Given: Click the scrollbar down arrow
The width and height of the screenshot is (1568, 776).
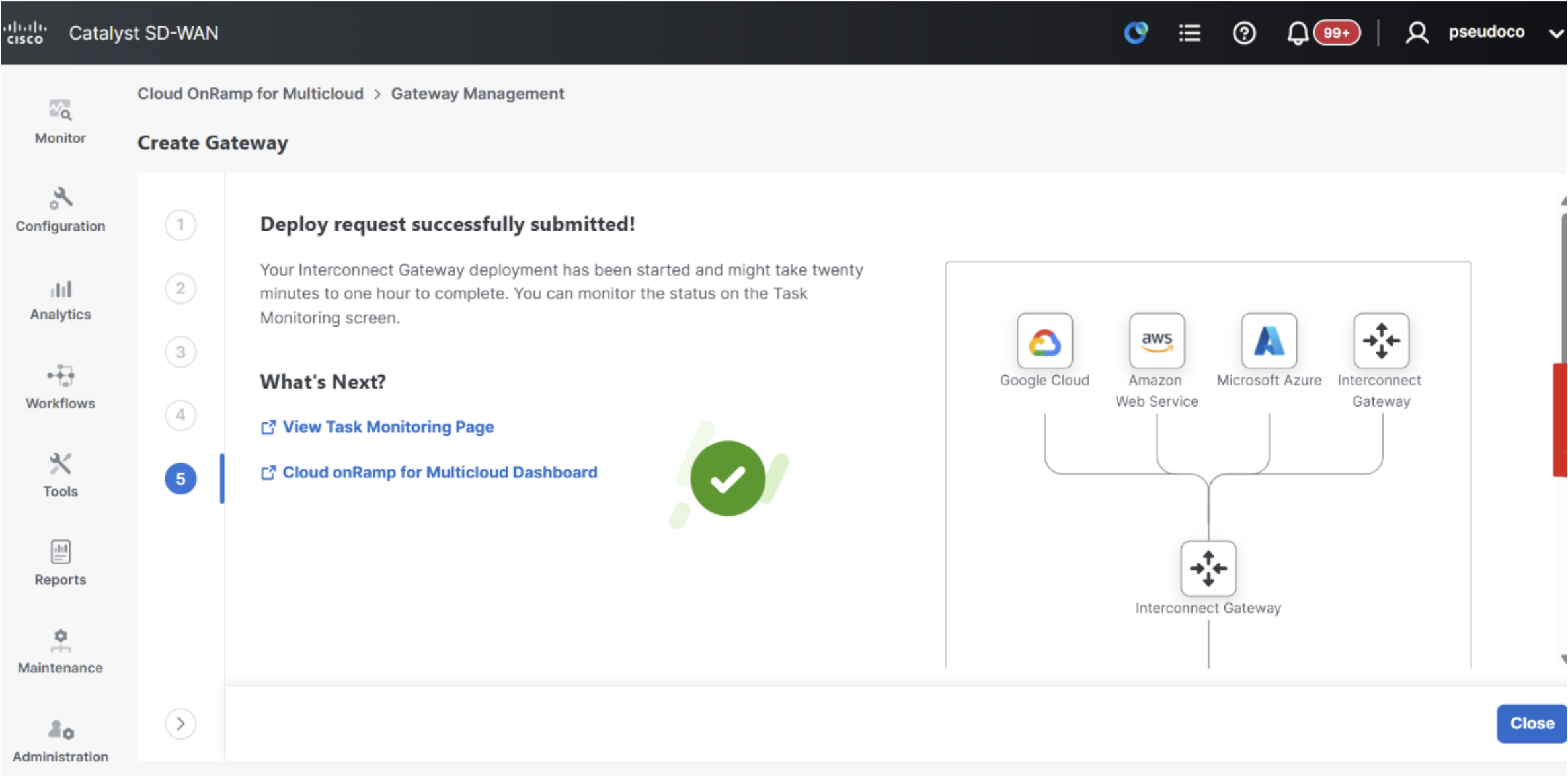Looking at the screenshot, I should (x=1563, y=659).
